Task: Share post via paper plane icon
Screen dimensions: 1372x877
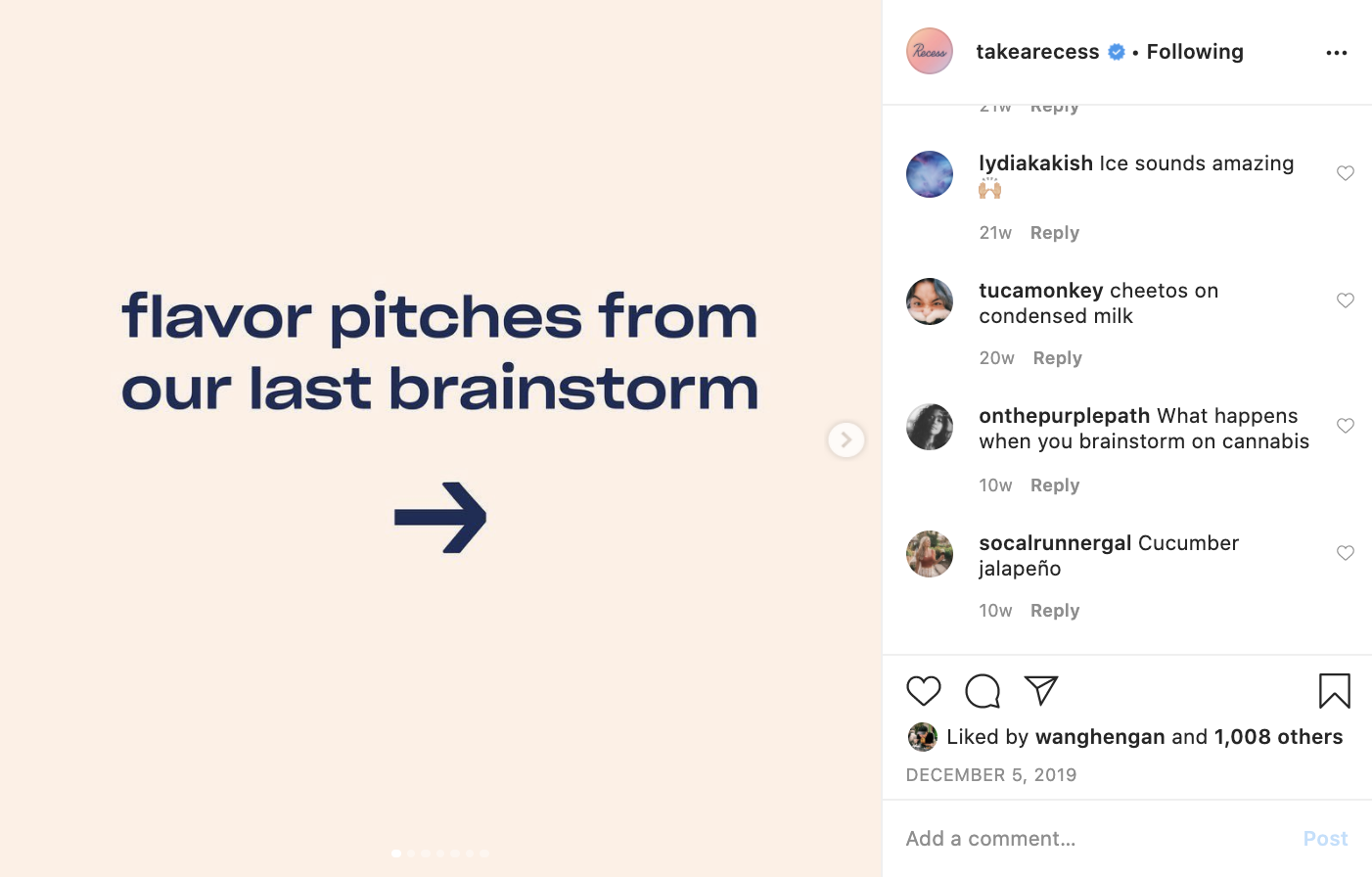Action: (x=1041, y=691)
